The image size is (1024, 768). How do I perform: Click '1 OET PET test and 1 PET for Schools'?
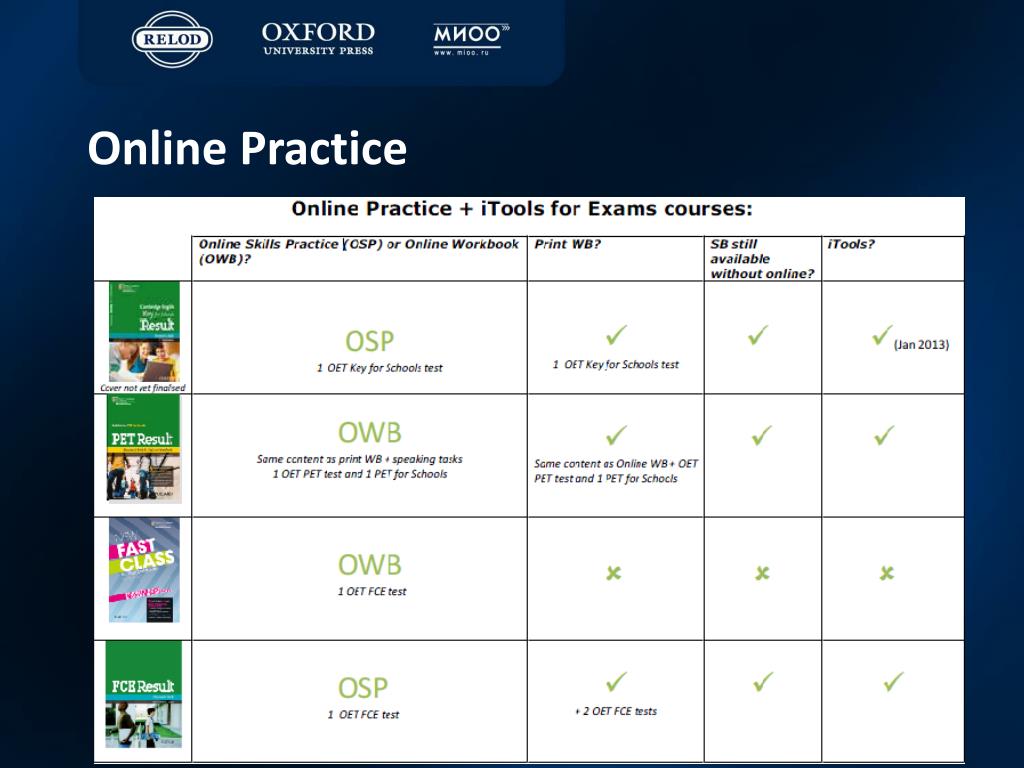(x=360, y=474)
